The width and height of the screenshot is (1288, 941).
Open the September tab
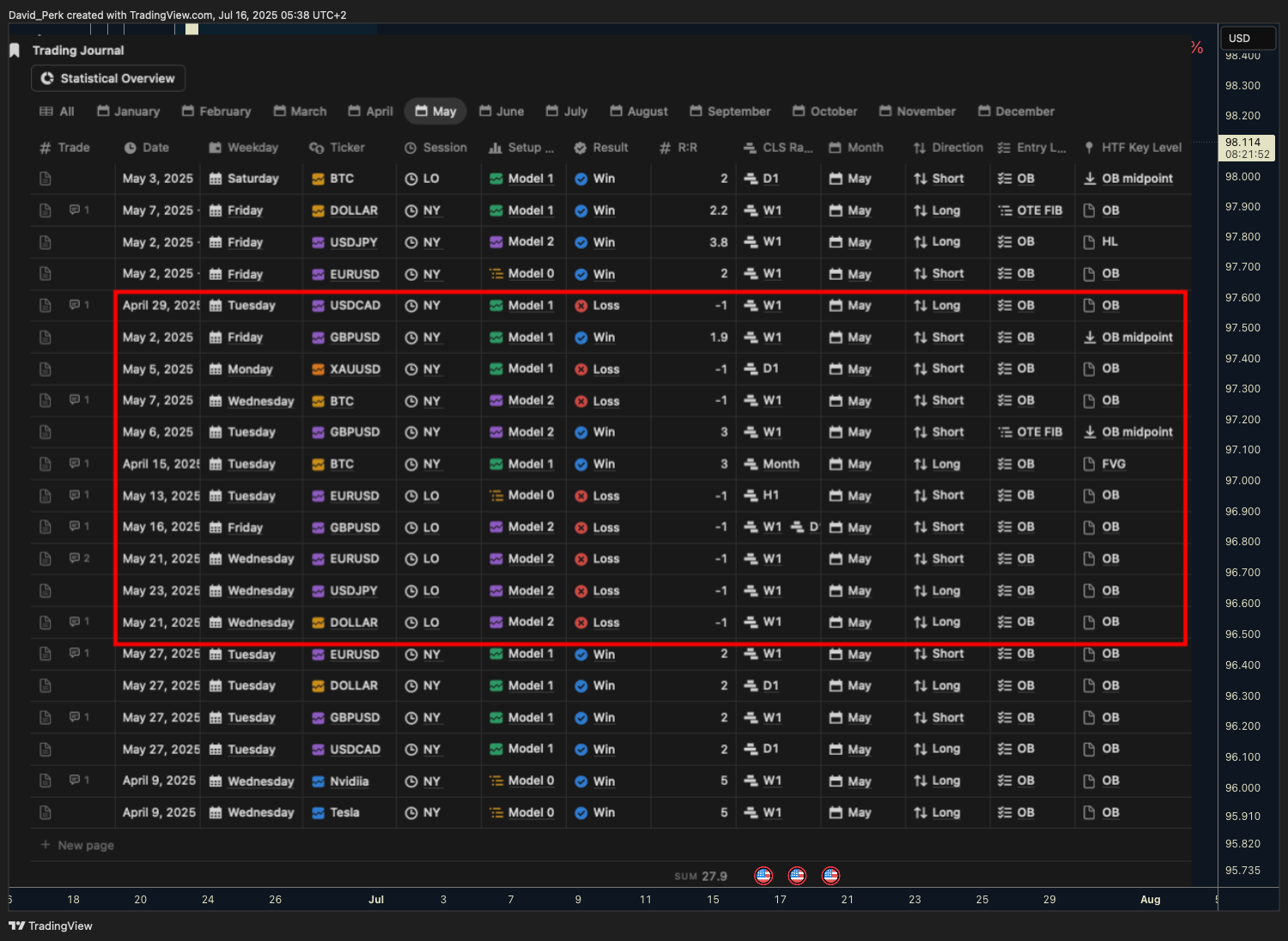(x=730, y=112)
